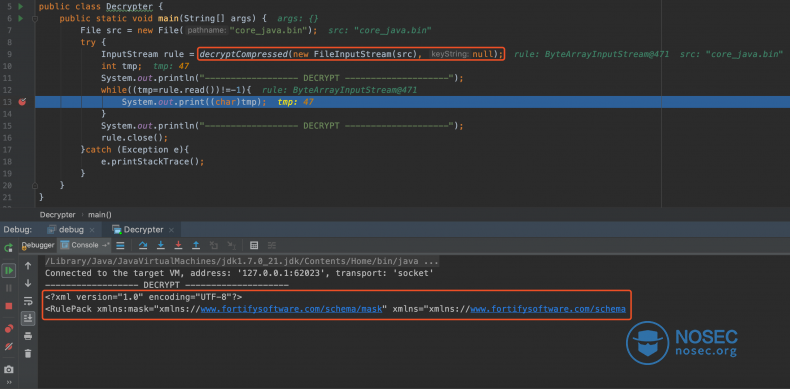The image size is (790, 389).
Task: Open second fortifysoftware.com/schema link
Action: click(x=548, y=309)
